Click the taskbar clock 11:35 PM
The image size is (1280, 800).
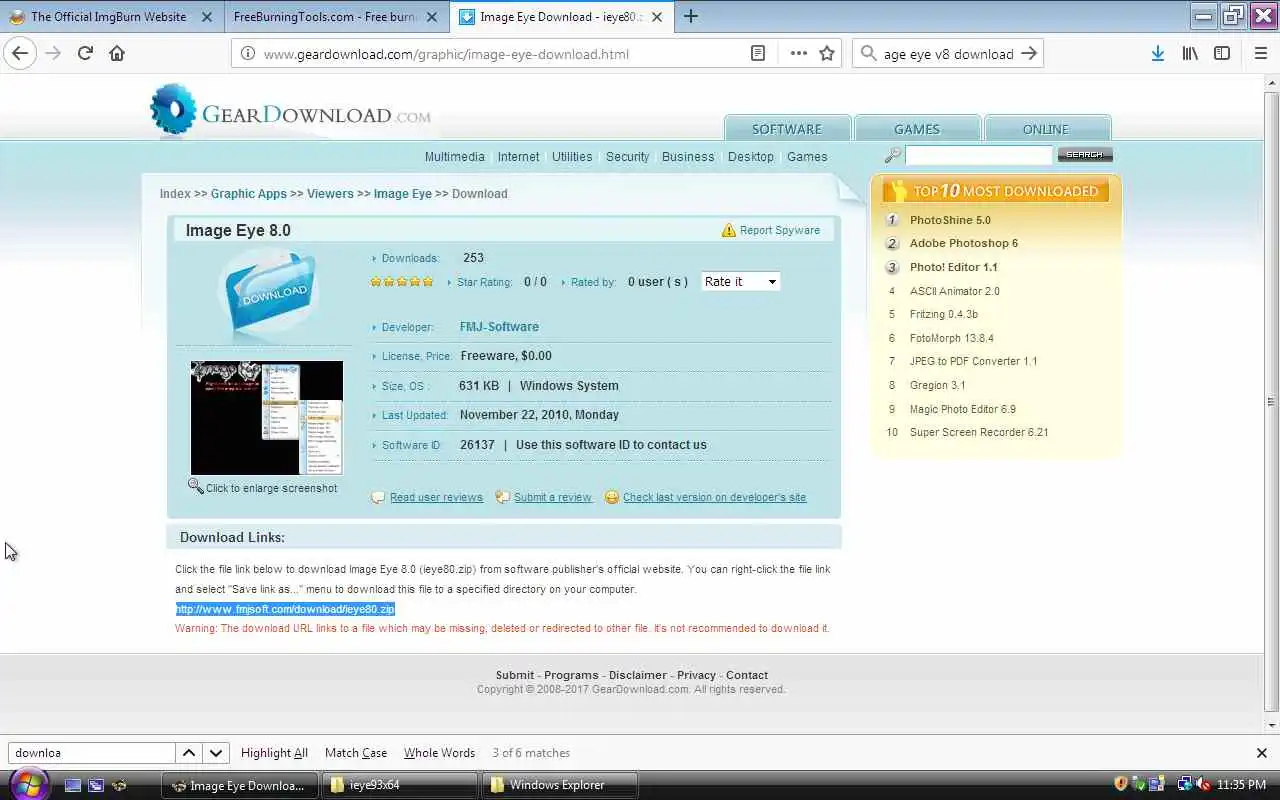point(1243,785)
